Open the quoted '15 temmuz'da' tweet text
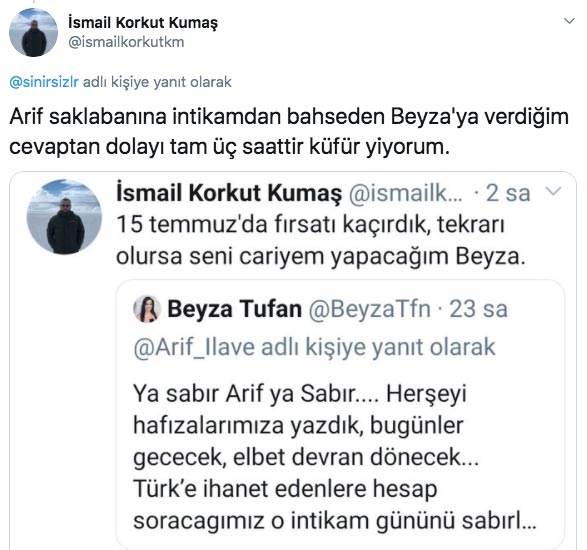Viewport: 587px width, 550px height. 321,240
